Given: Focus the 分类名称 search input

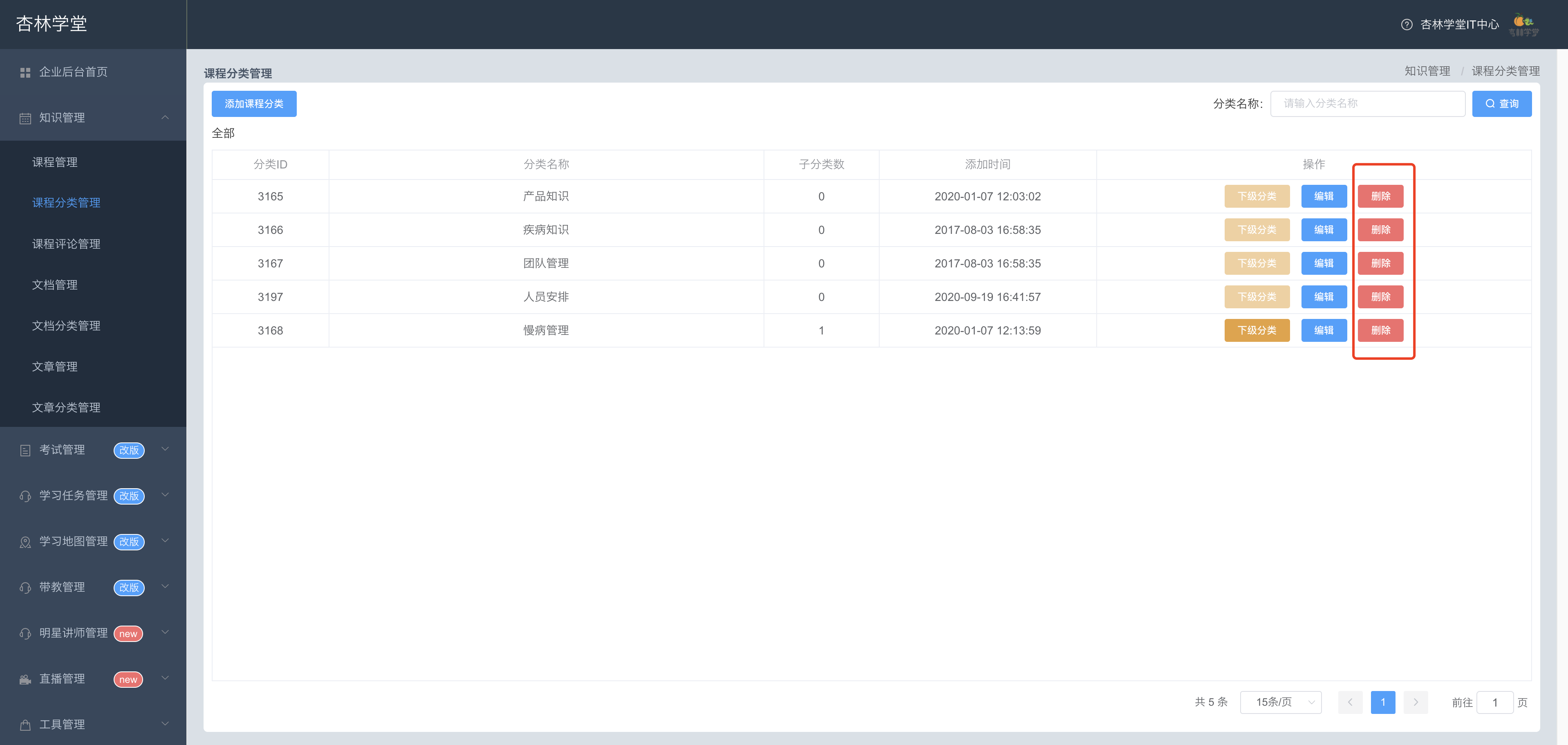Looking at the screenshot, I should click(x=1368, y=103).
